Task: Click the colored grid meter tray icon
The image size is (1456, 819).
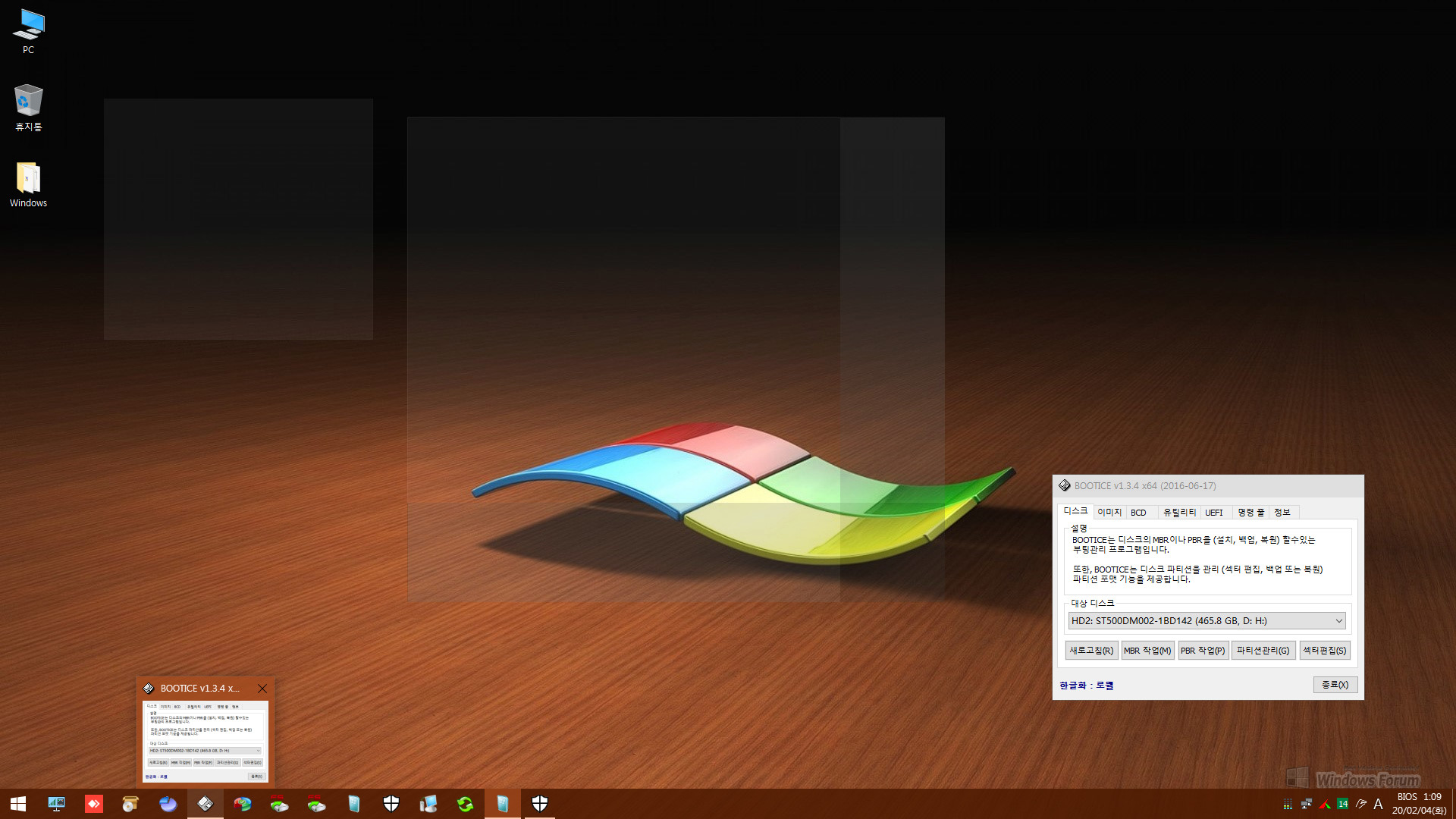Action: click(x=1288, y=804)
